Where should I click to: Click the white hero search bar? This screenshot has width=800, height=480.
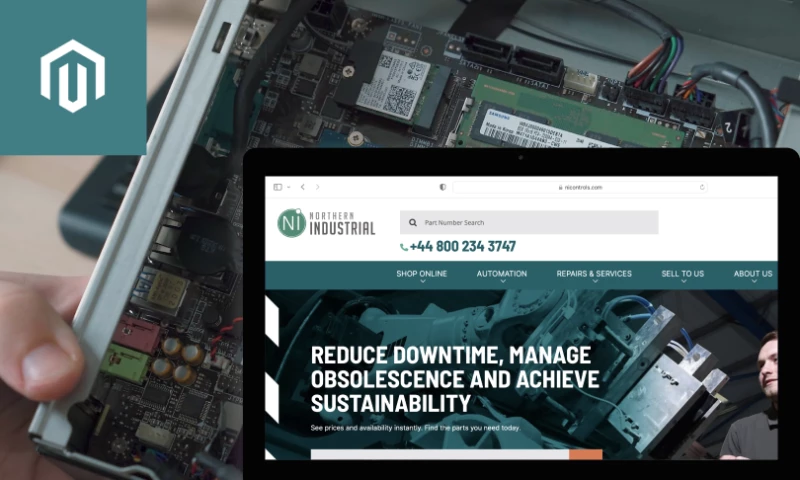(440, 454)
